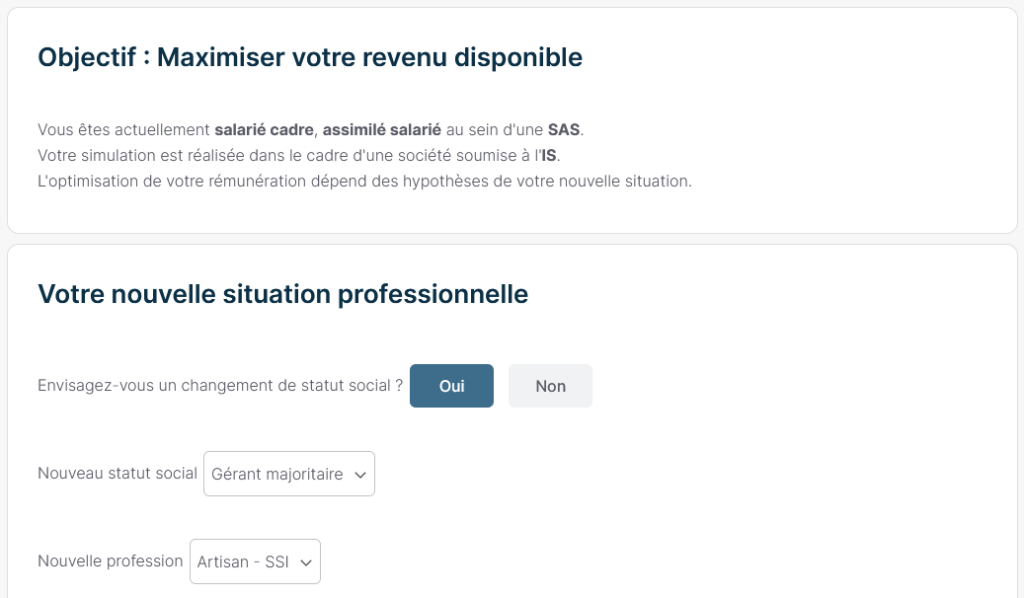
Task: Click the Nouvelle profession label
Action: point(110,561)
